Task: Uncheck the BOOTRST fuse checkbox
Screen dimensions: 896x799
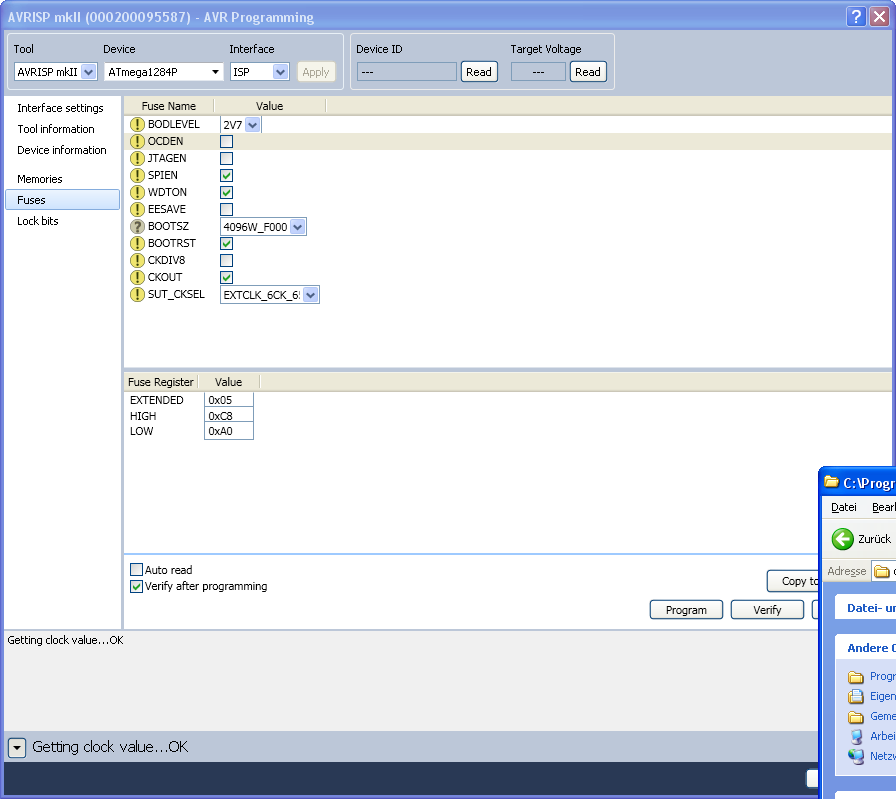Action: click(x=226, y=243)
